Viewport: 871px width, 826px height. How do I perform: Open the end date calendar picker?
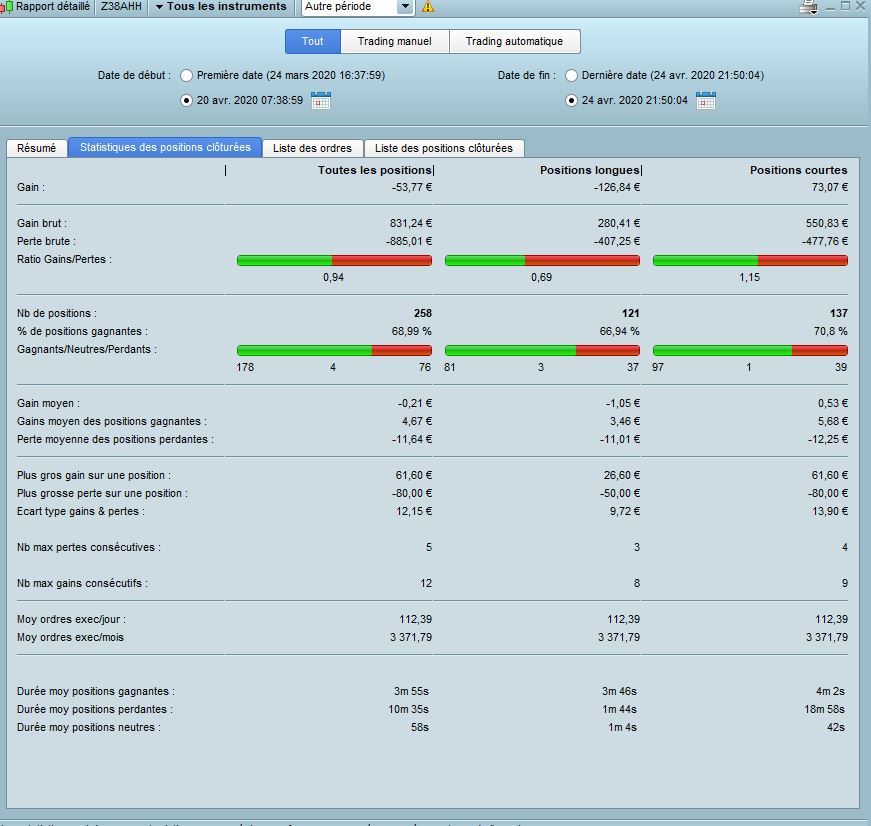point(705,101)
